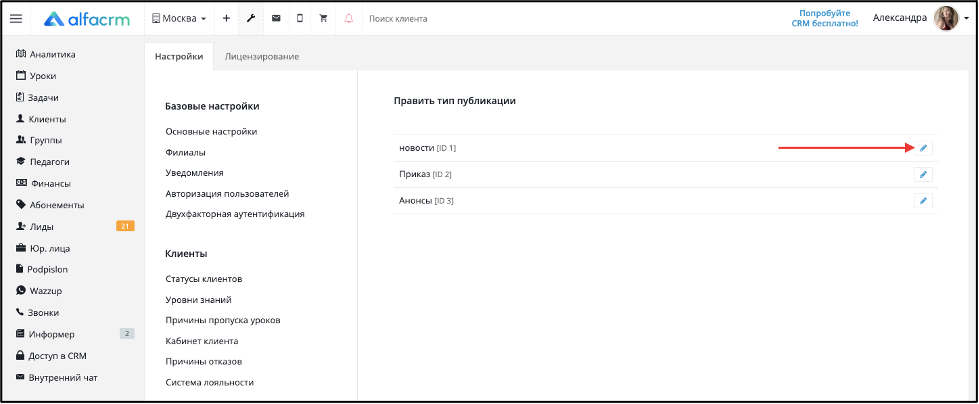Open Внутренний чат in the sidebar
This screenshot has height=404, width=979.
(x=56, y=378)
